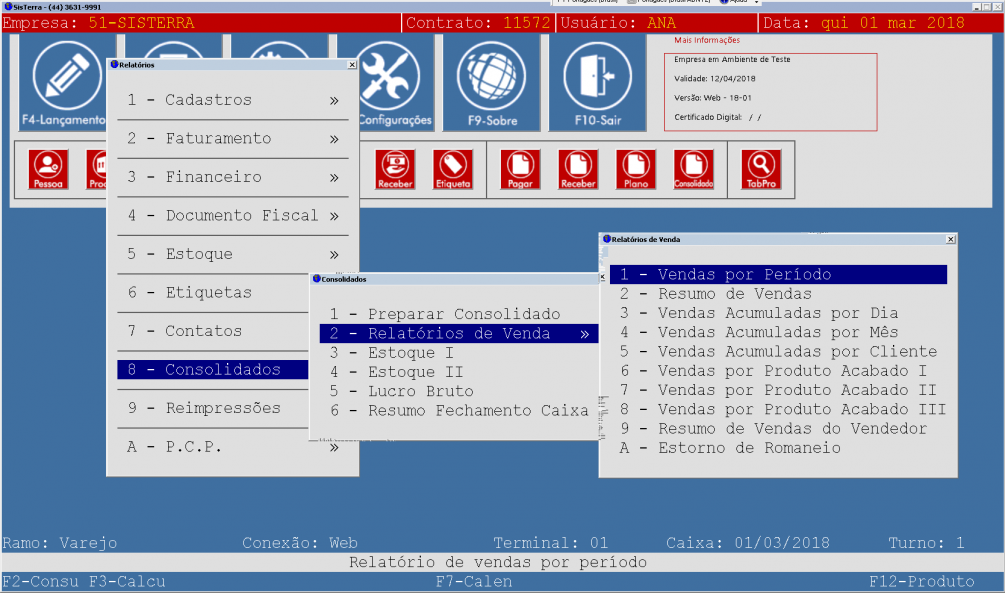Click the Mais Informações link
This screenshot has width=1005, height=593.
point(707,41)
